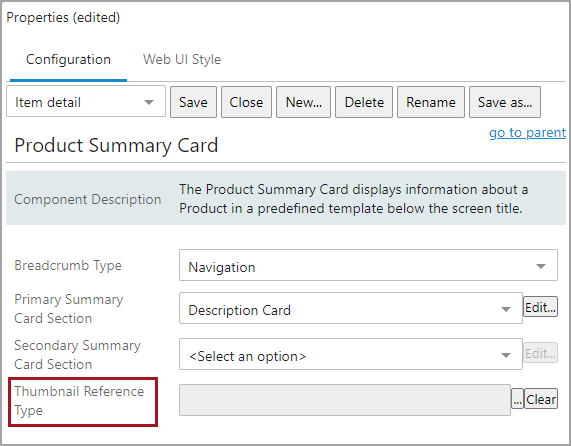This screenshot has width=571, height=446.
Task: Click the Save as... button
Action: tap(505, 102)
